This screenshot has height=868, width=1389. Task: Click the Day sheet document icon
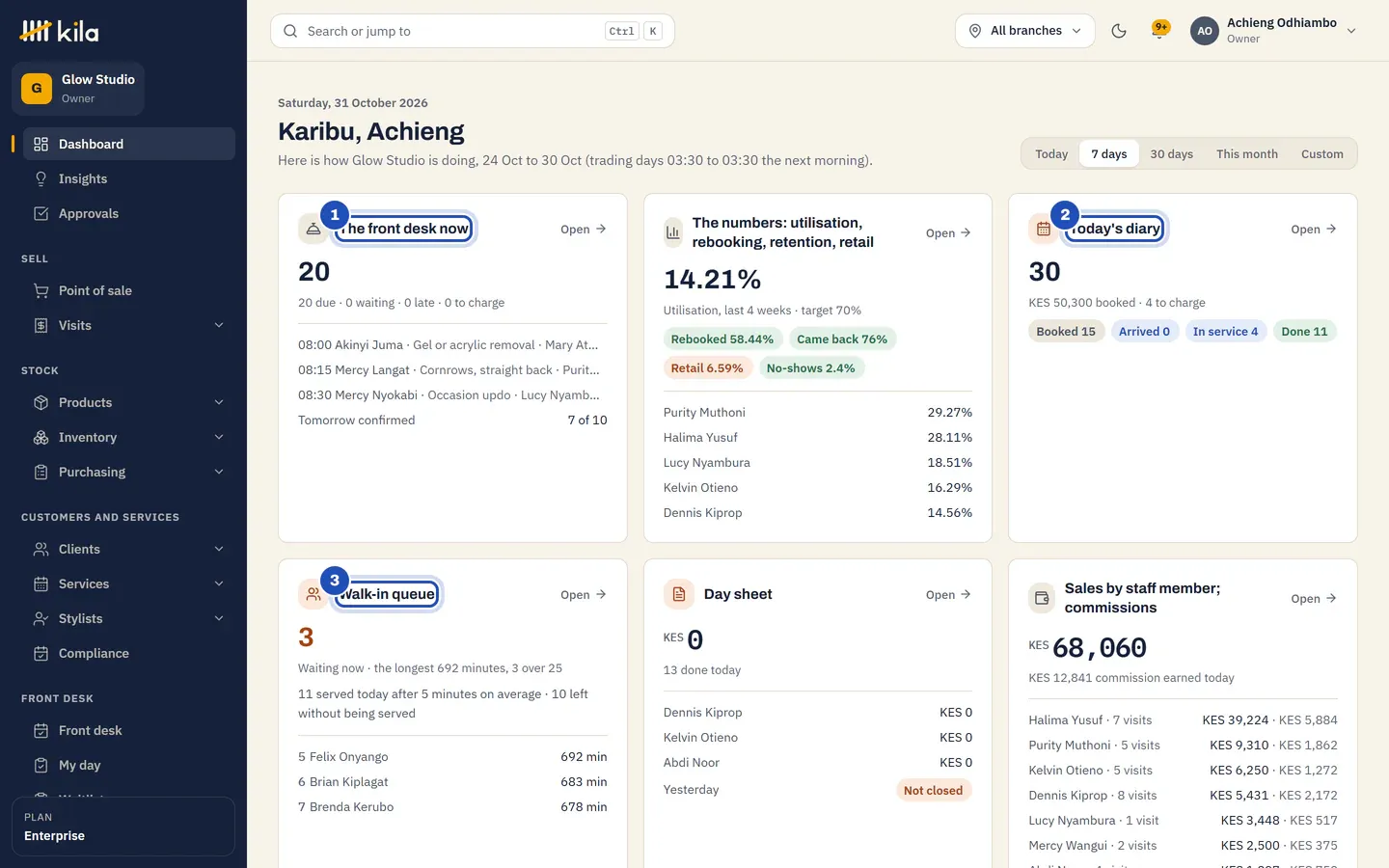pos(679,594)
